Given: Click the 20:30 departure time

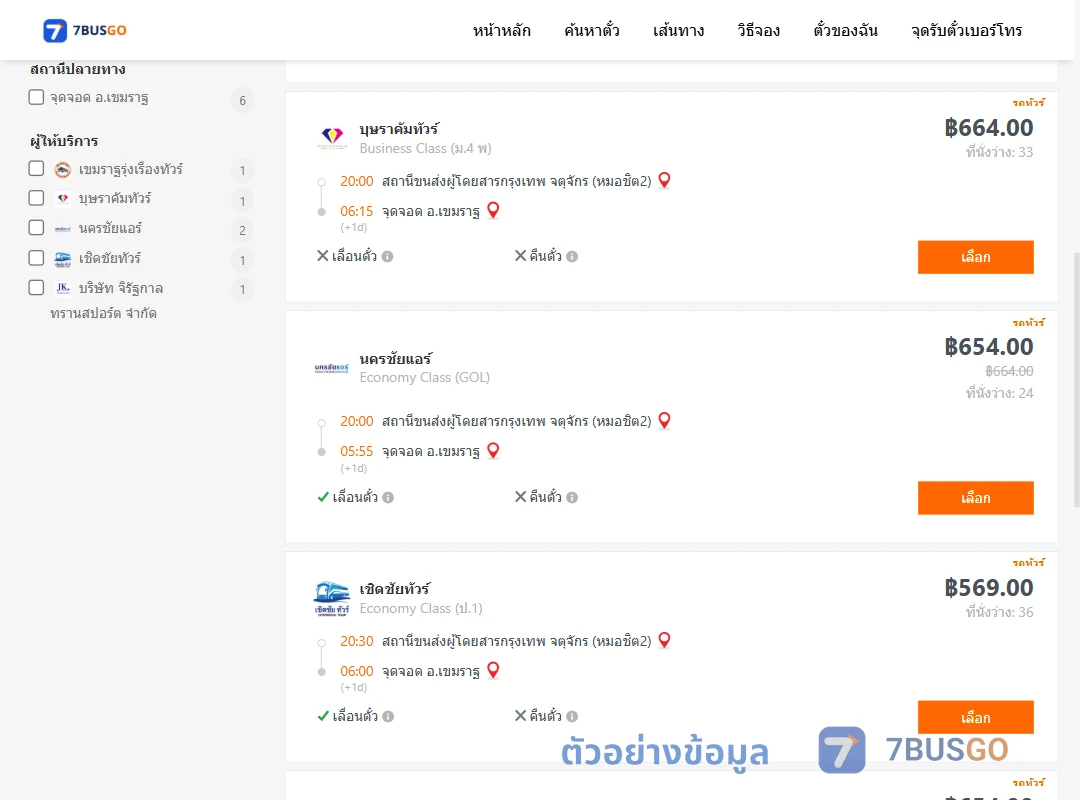Looking at the screenshot, I should tap(356, 642).
